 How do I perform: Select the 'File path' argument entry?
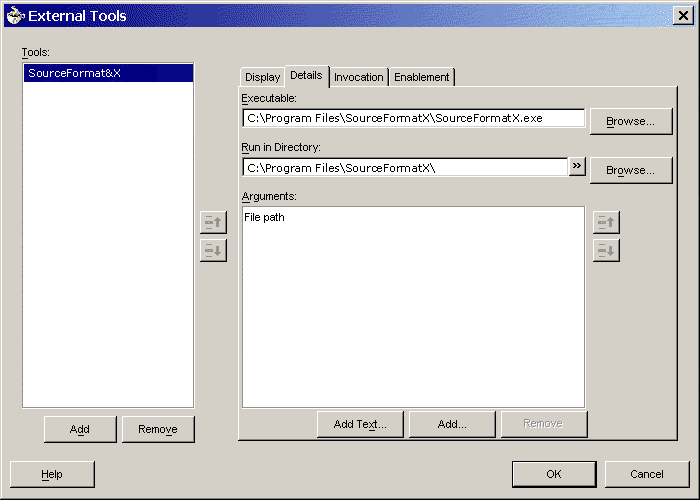[264, 217]
